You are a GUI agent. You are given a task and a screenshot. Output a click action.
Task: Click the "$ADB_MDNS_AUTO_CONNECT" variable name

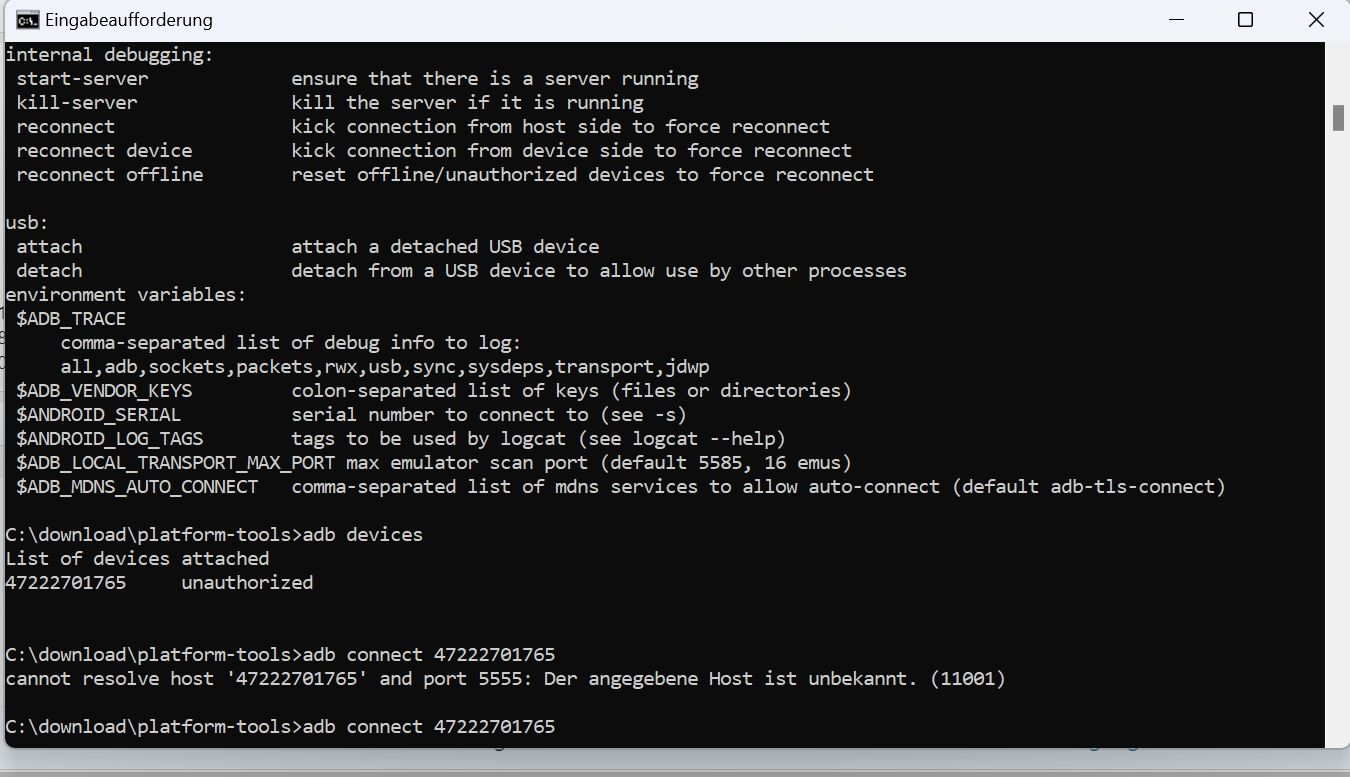(x=137, y=487)
